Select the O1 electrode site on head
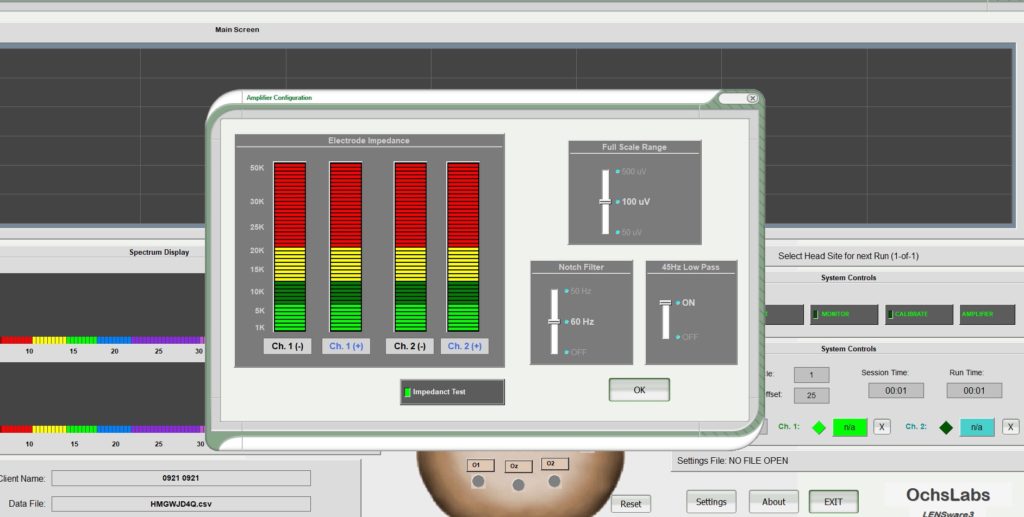Image resolution: width=1024 pixels, height=517 pixels. (479, 465)
